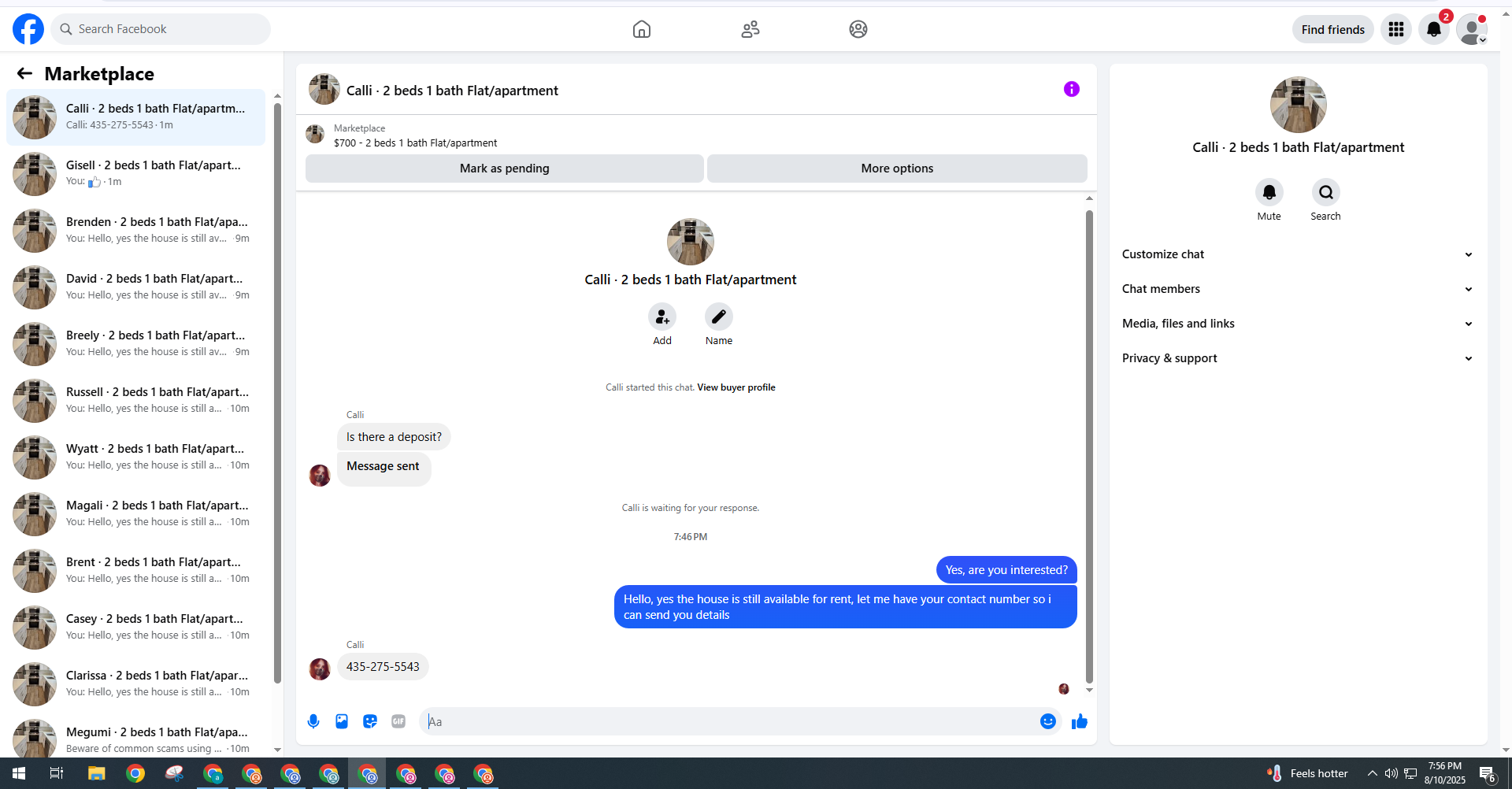Attach a file with image icon
This screenshot has width=1512, height=789.
point(342,721)
